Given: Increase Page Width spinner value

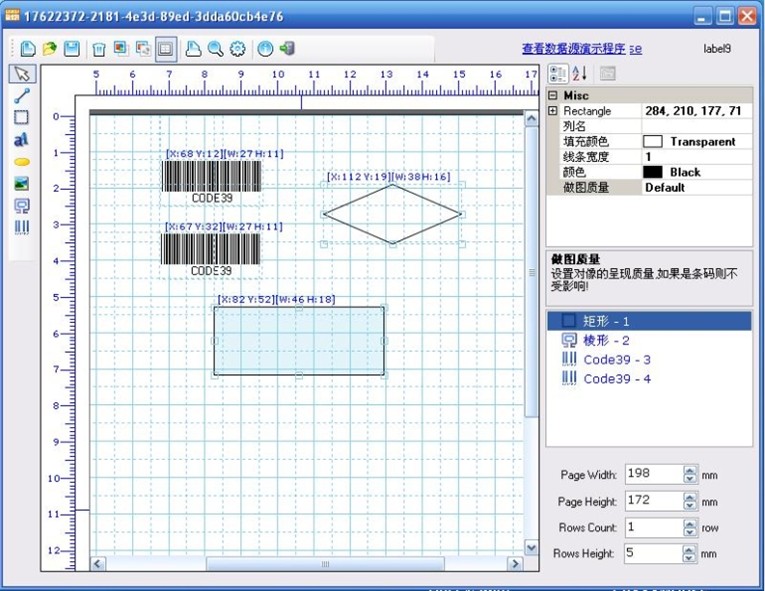Looking at the screenshot, I should tap(690, 470).
